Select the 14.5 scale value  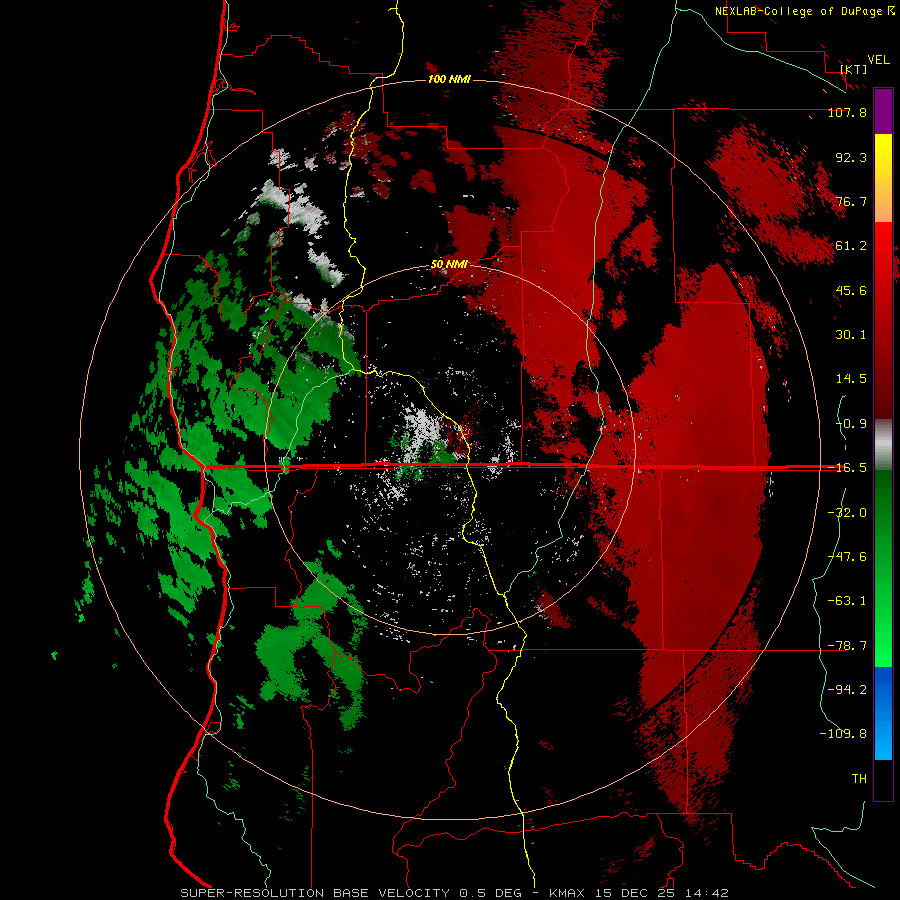pos(851,379)
